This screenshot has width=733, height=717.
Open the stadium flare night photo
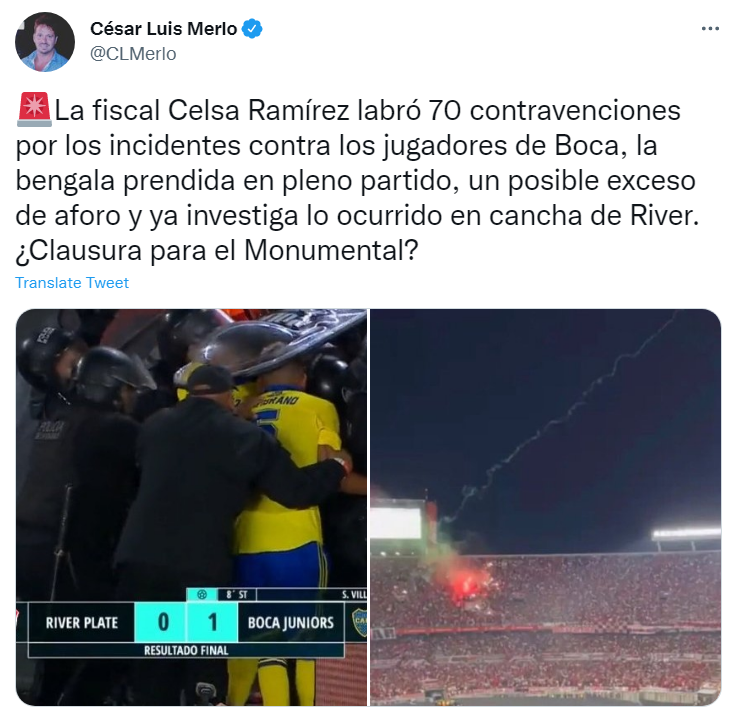(546, 507)
